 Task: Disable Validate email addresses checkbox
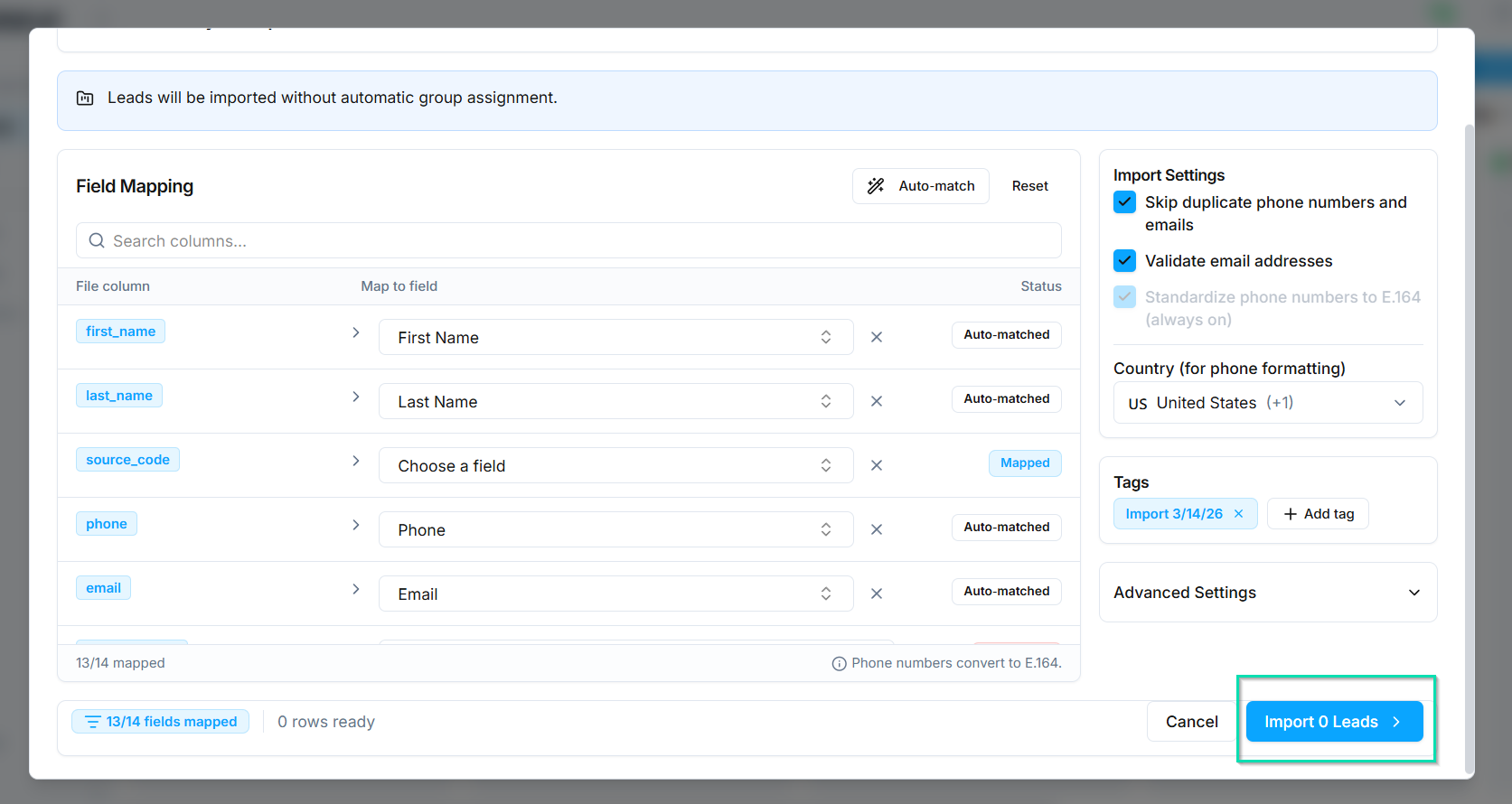pos(1124,261)
